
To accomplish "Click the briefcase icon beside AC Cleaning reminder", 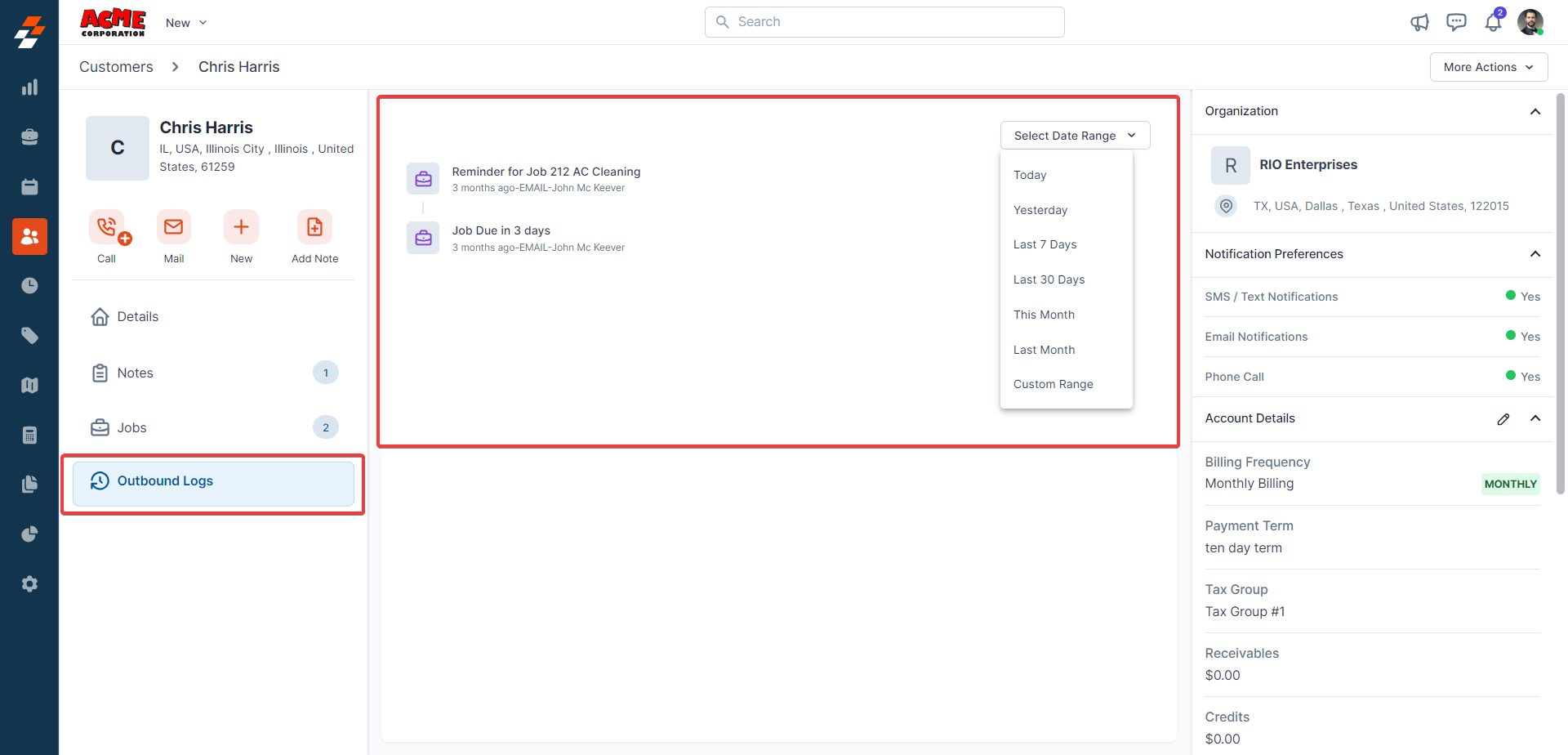I will click(423, 179).
